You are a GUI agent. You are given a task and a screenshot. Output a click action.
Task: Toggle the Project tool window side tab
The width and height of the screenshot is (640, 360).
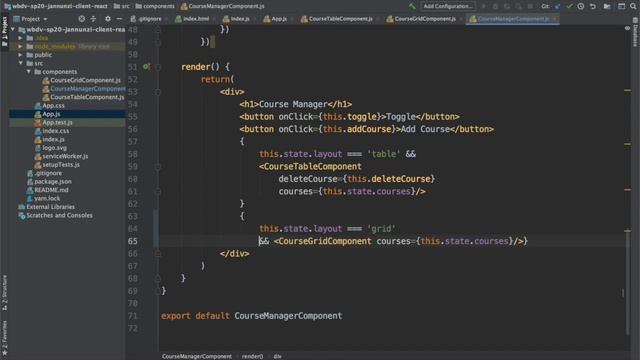[4, 31]
